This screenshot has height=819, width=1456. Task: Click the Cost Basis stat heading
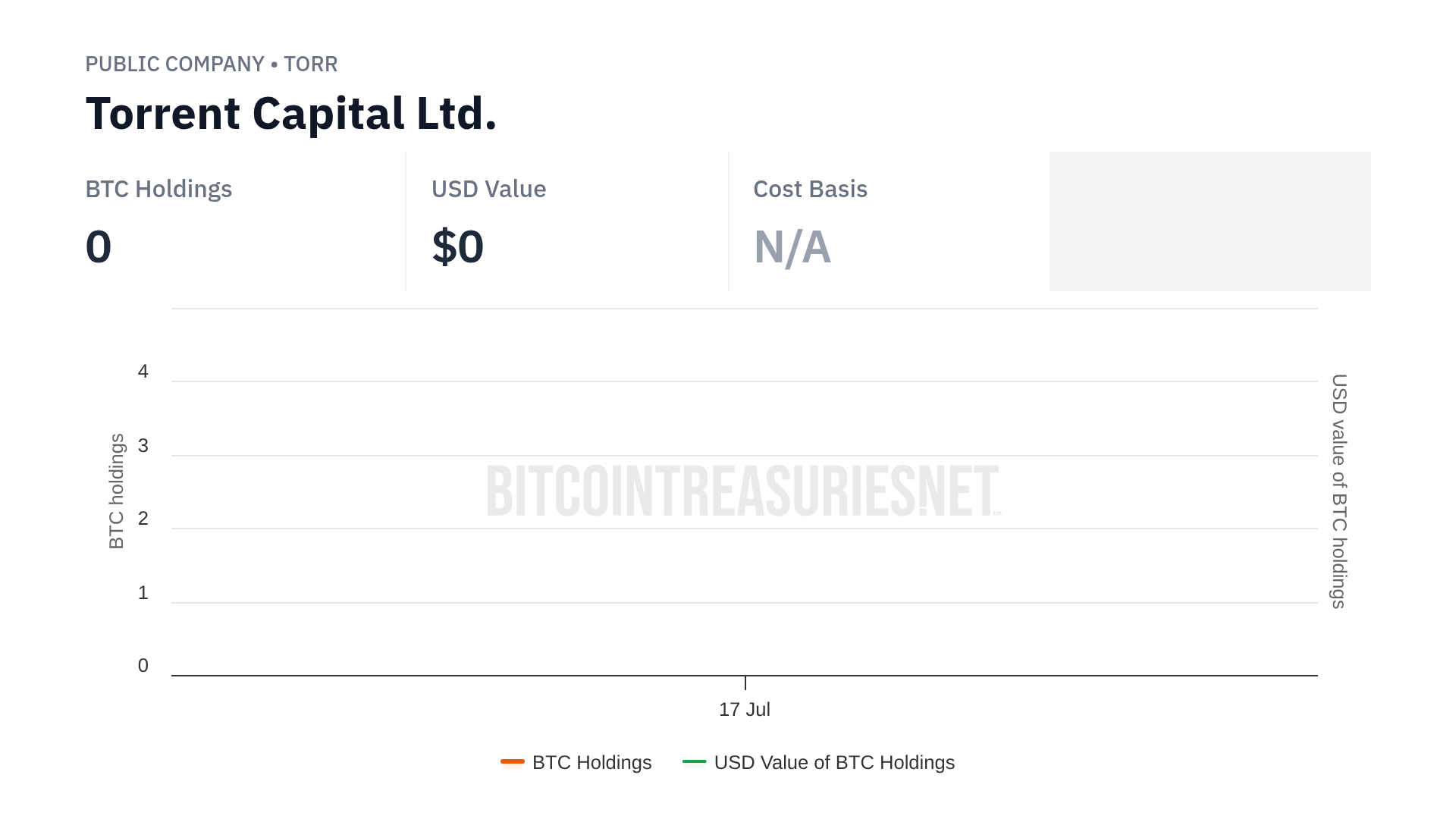810,189
